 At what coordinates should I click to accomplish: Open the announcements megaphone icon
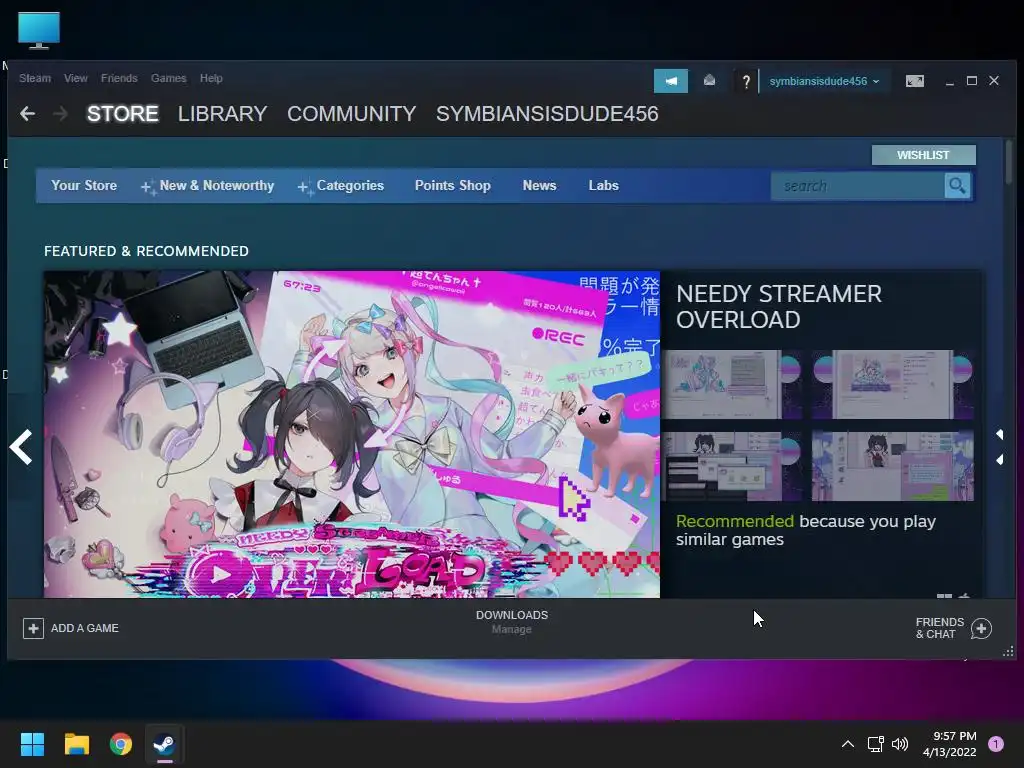[671, 81]
